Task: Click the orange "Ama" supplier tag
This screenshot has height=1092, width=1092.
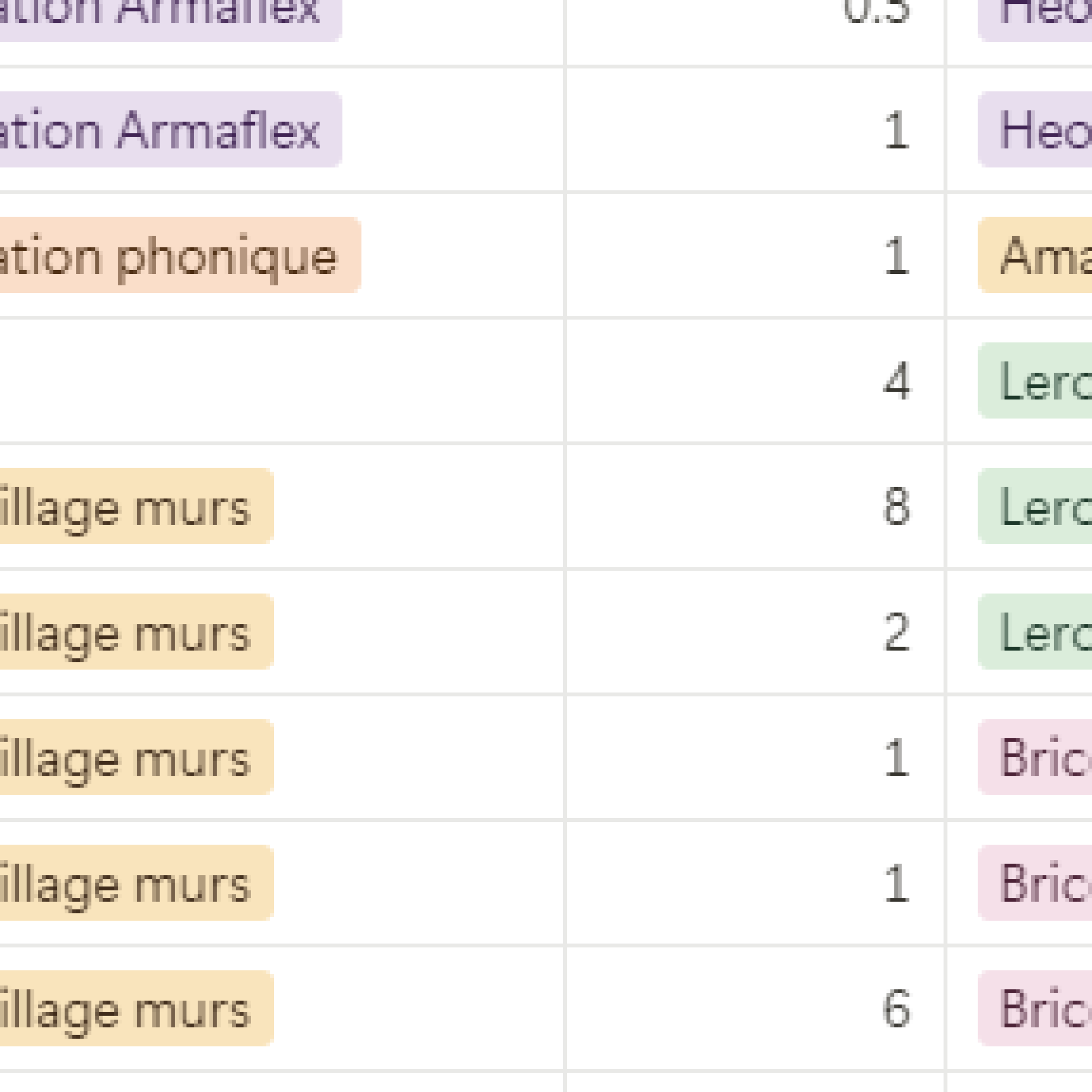Action: click(x=1040, y=255)
